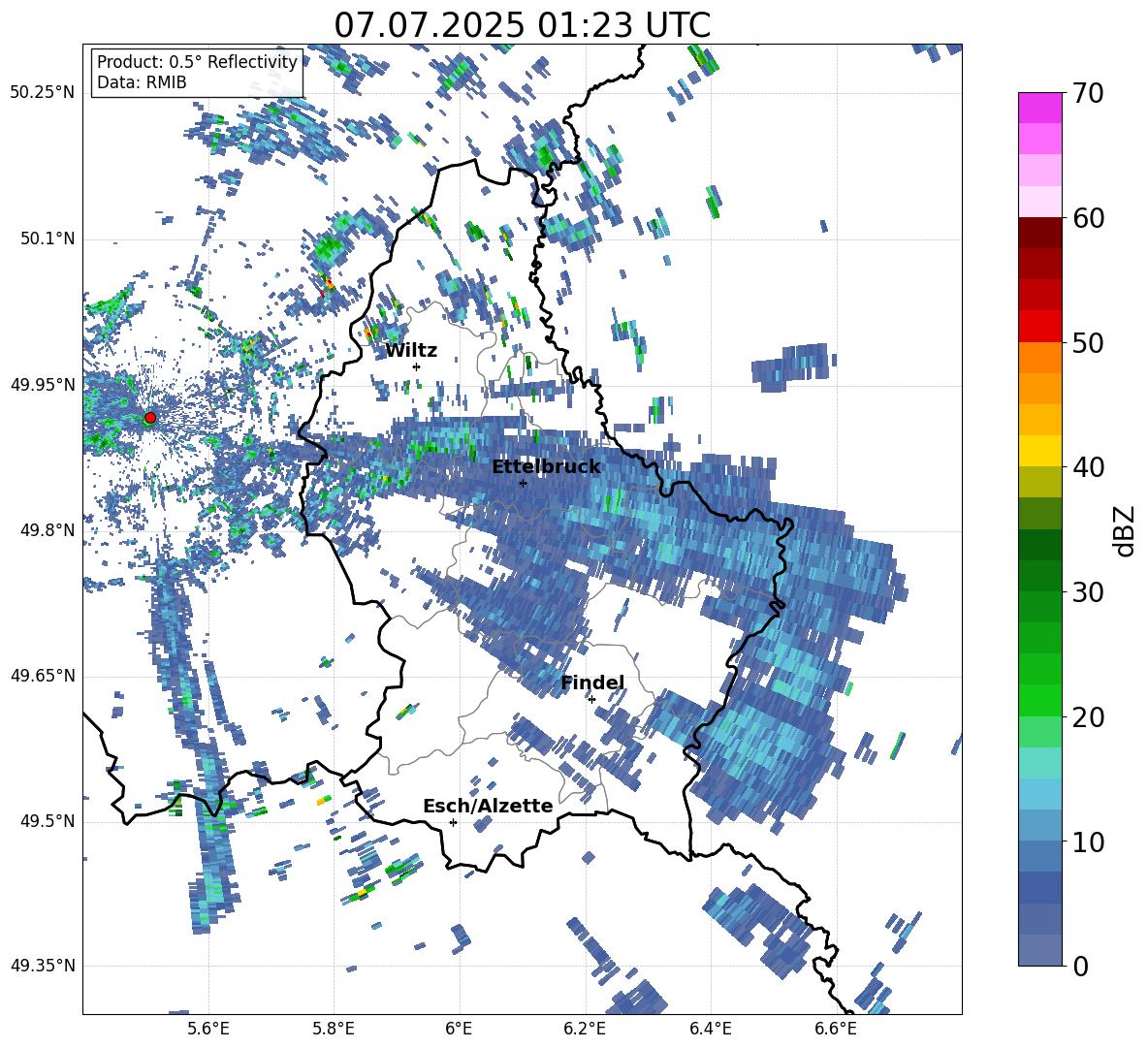Pick the bright green colorbar segment above 20
The image size is (1148, 1048).
pos(1039,700)
